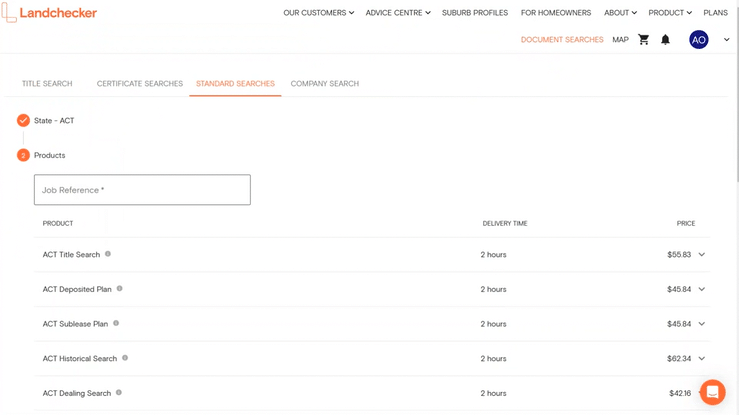Open the For Homeowners page
739x415 pixels.
(x=556, y=13)
